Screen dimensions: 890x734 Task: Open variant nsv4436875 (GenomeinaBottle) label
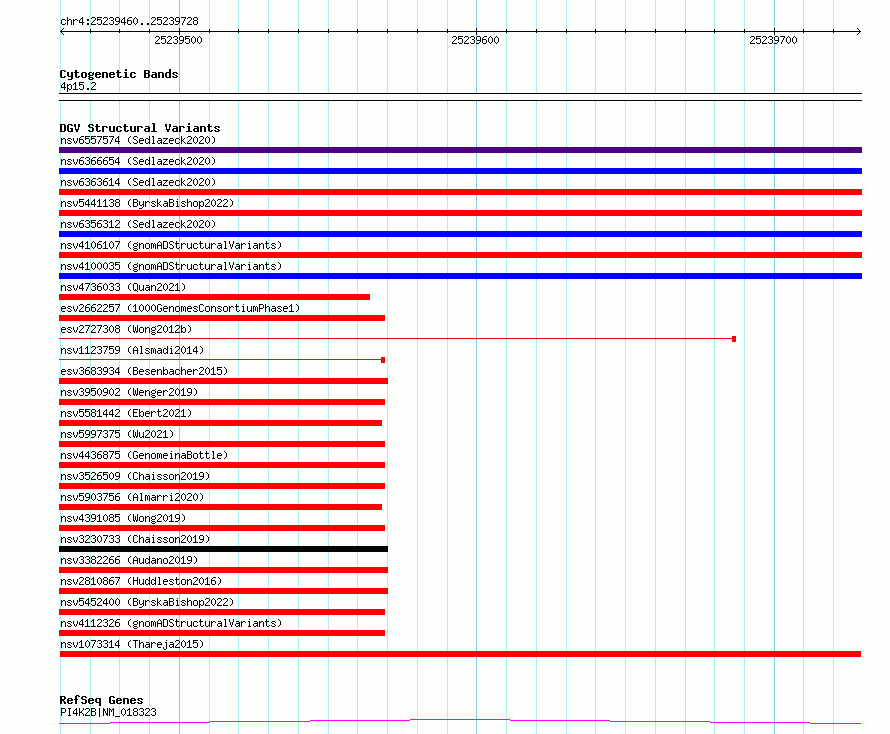point(144,455)
